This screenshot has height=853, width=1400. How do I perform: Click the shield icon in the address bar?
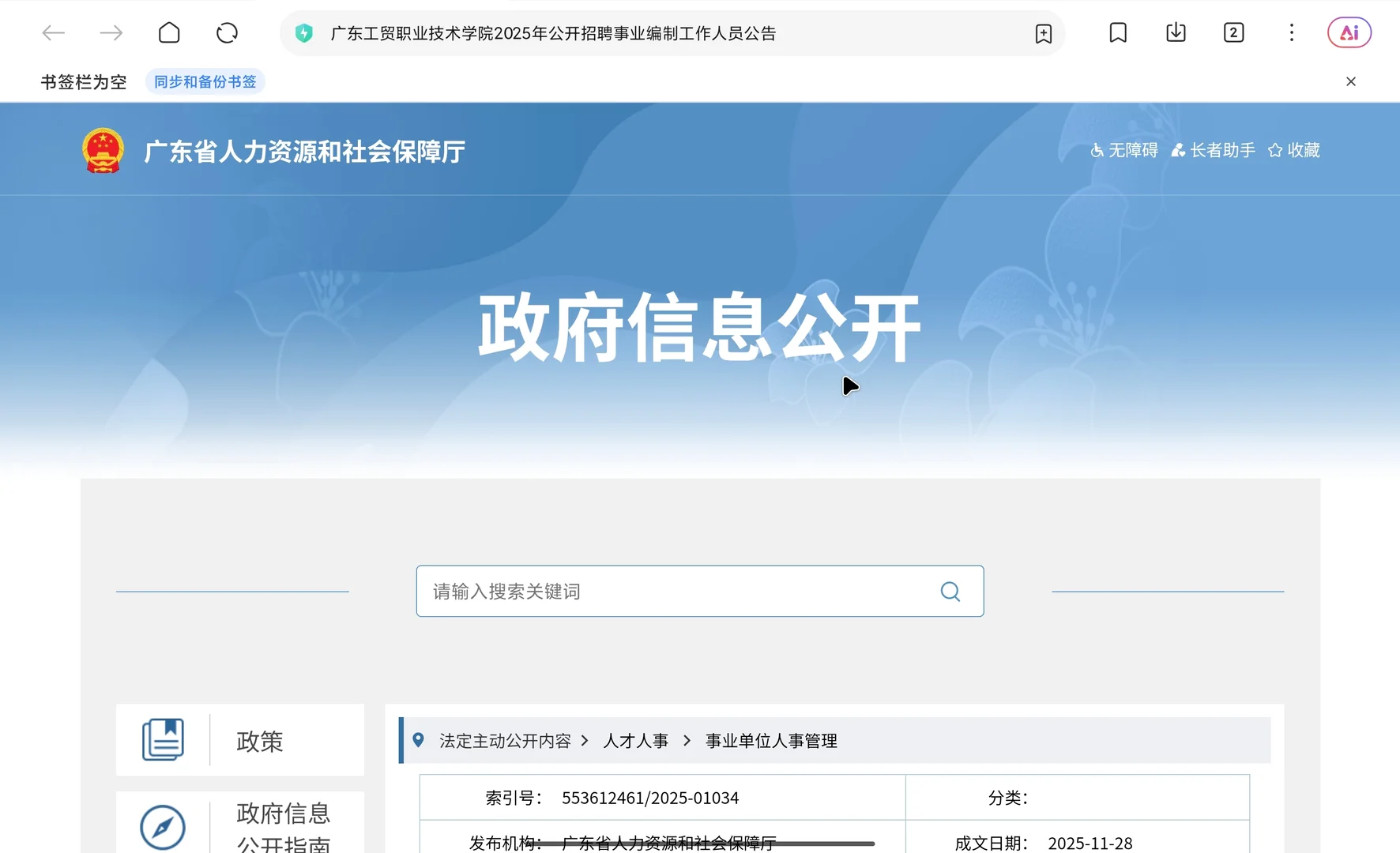tap(305, 33)
